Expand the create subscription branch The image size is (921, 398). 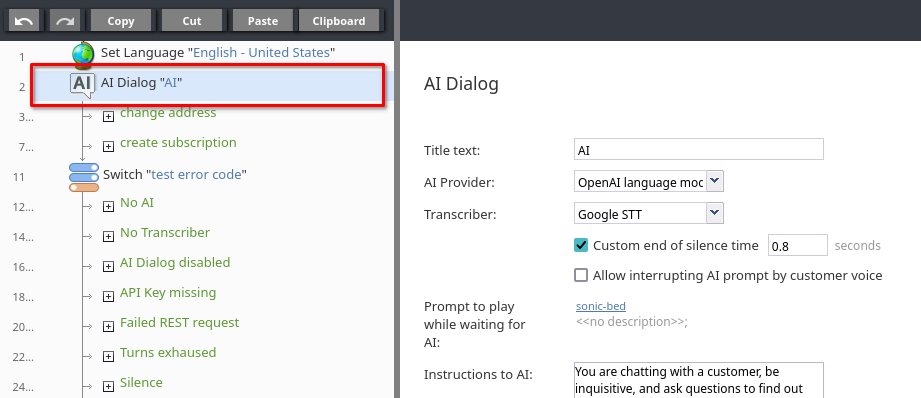pyautogui.click(x=108, y=146)
